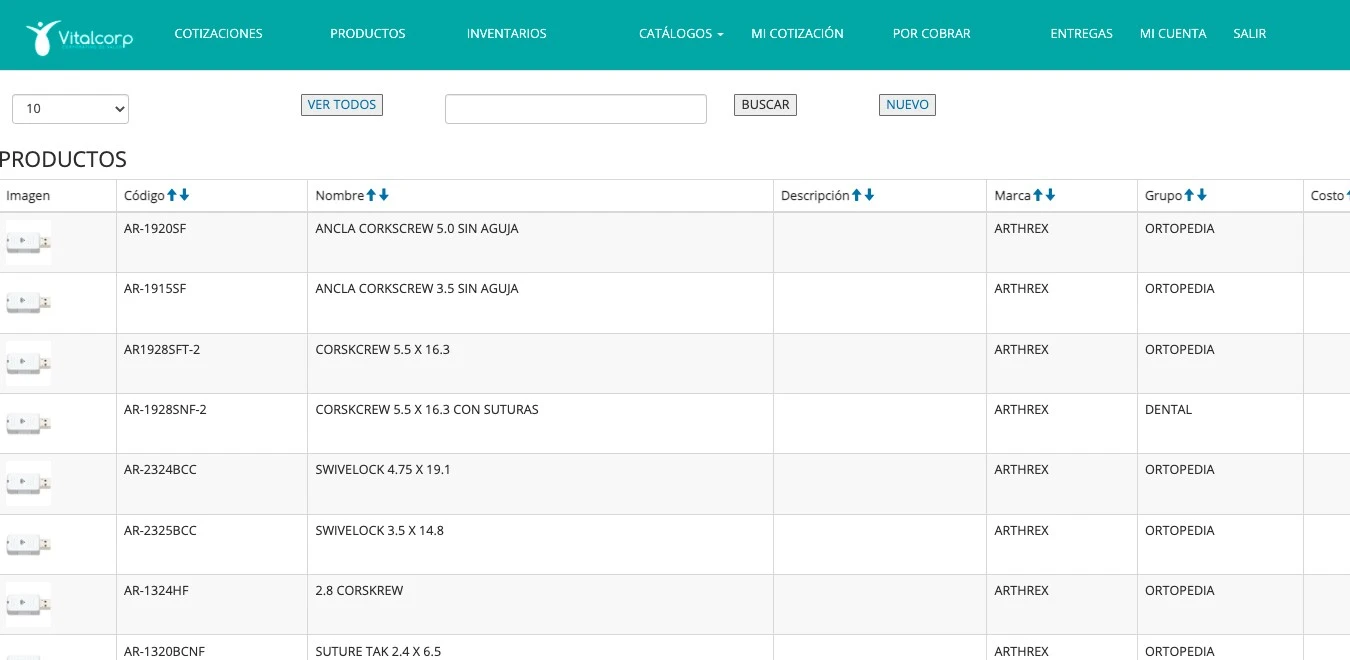Open the rows-per-page dropdown showing 10
Screen dimensions: 1350x660
coord(70,108)
